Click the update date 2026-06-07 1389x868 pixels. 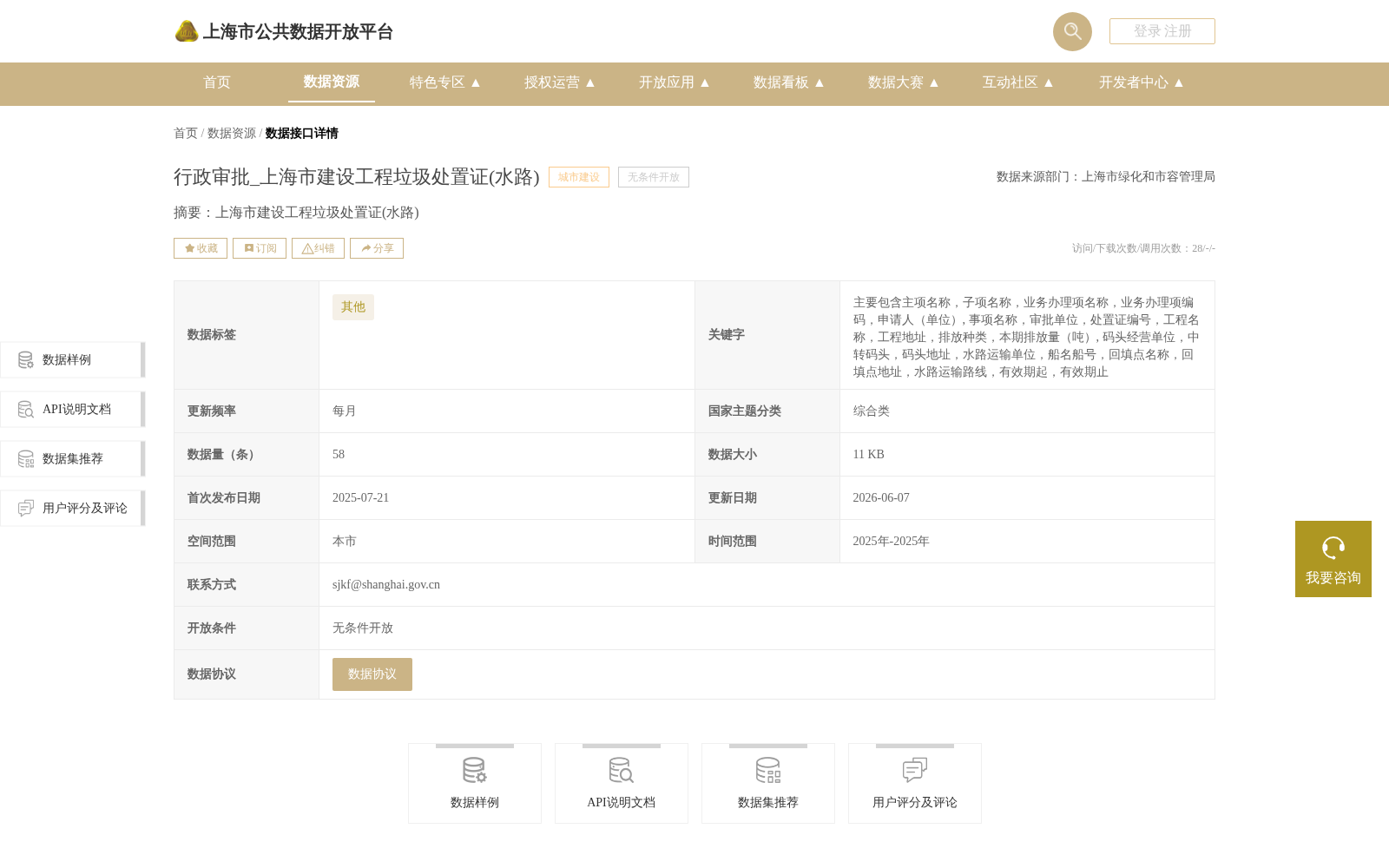pyautogui.click(x=881, y=498)
